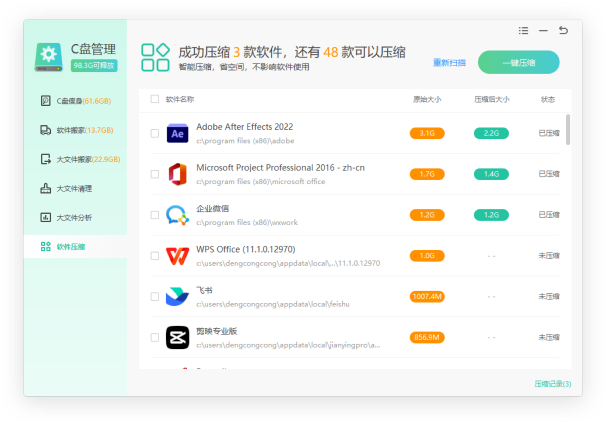
Task: Click the 2.2G compressed size badge
Action: 491,133
